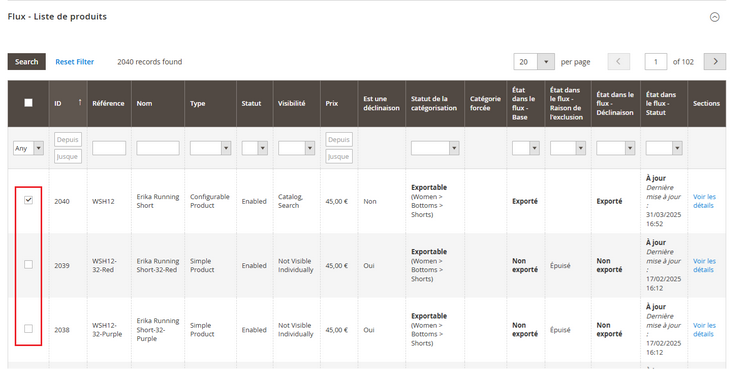Screen dimensions: 735x372
Task: Click the Search button
Action: point(27,62)
